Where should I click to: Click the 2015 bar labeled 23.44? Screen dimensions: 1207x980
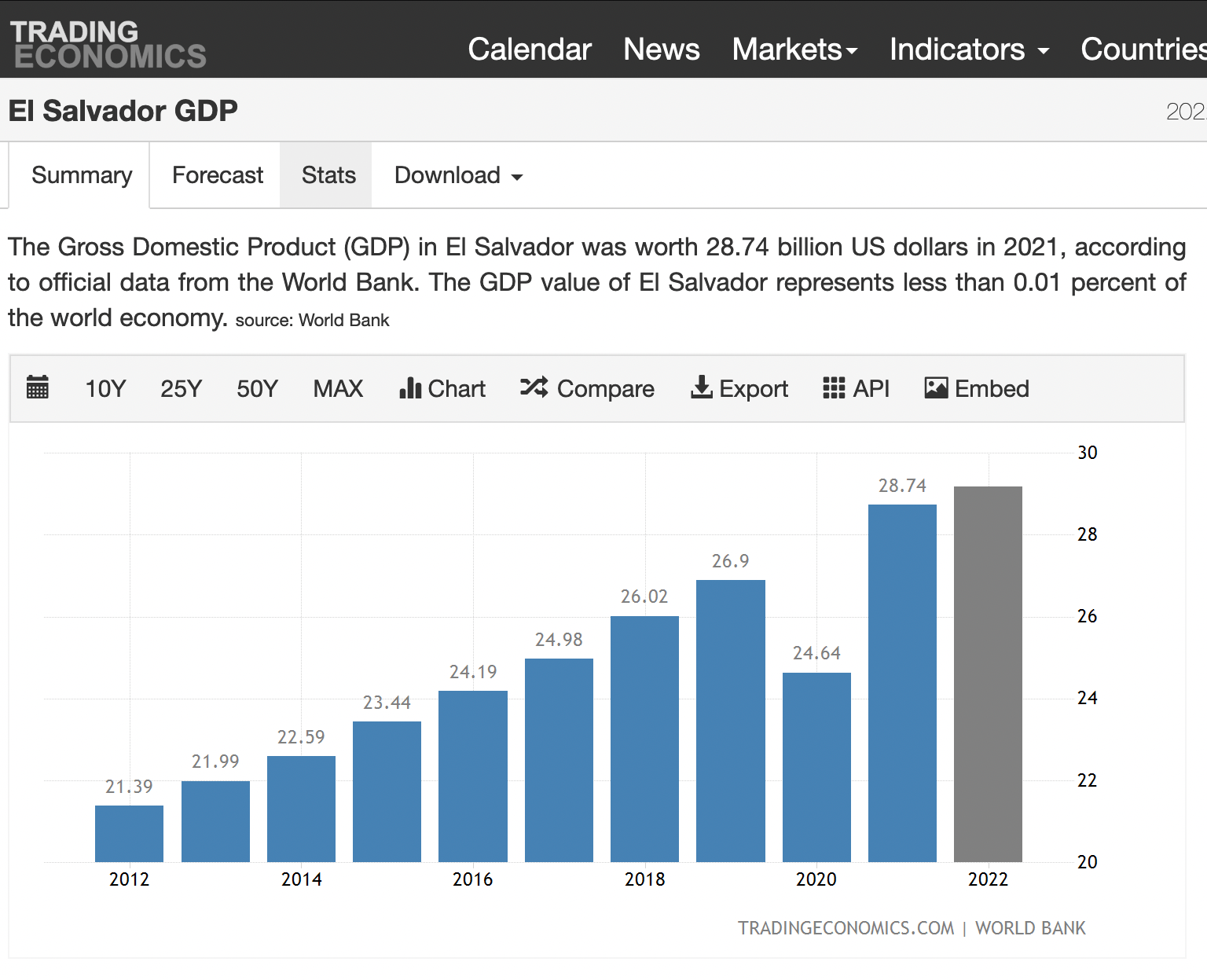click(387, 791)
